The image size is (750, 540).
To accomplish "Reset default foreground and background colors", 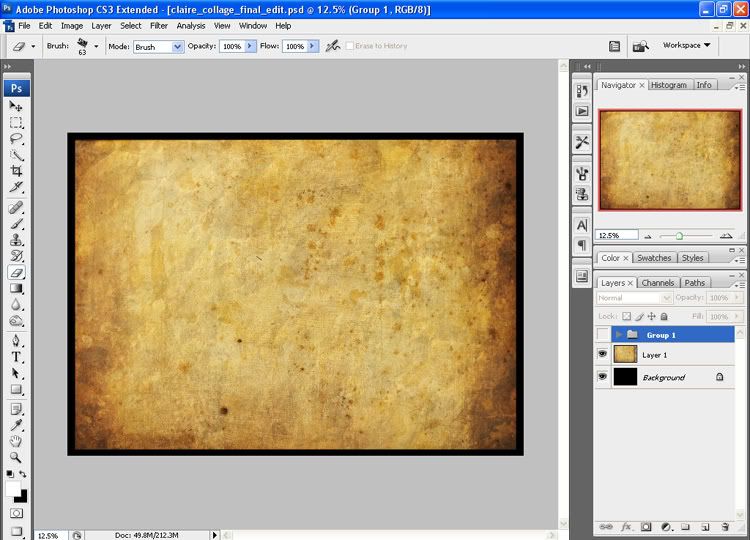I will pyautogui.click(x=10, y=474).
